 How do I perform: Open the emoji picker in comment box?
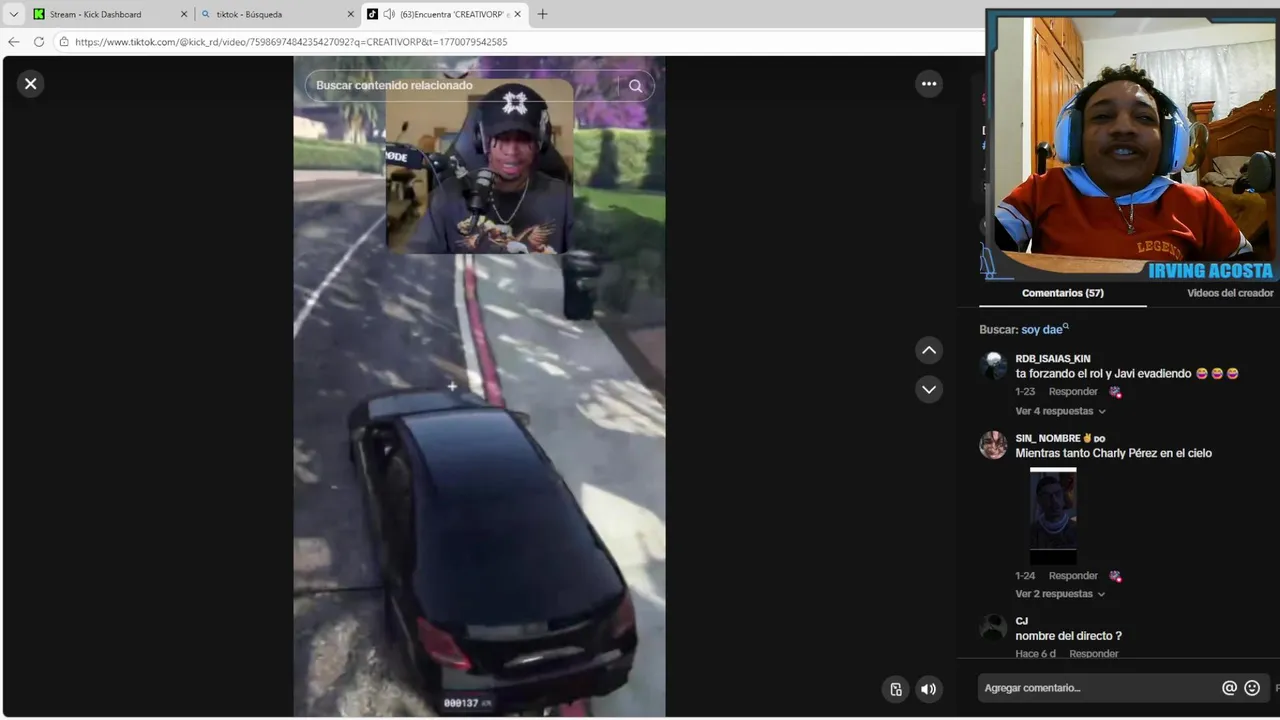pyautogui.click(x=1252, y=688)
